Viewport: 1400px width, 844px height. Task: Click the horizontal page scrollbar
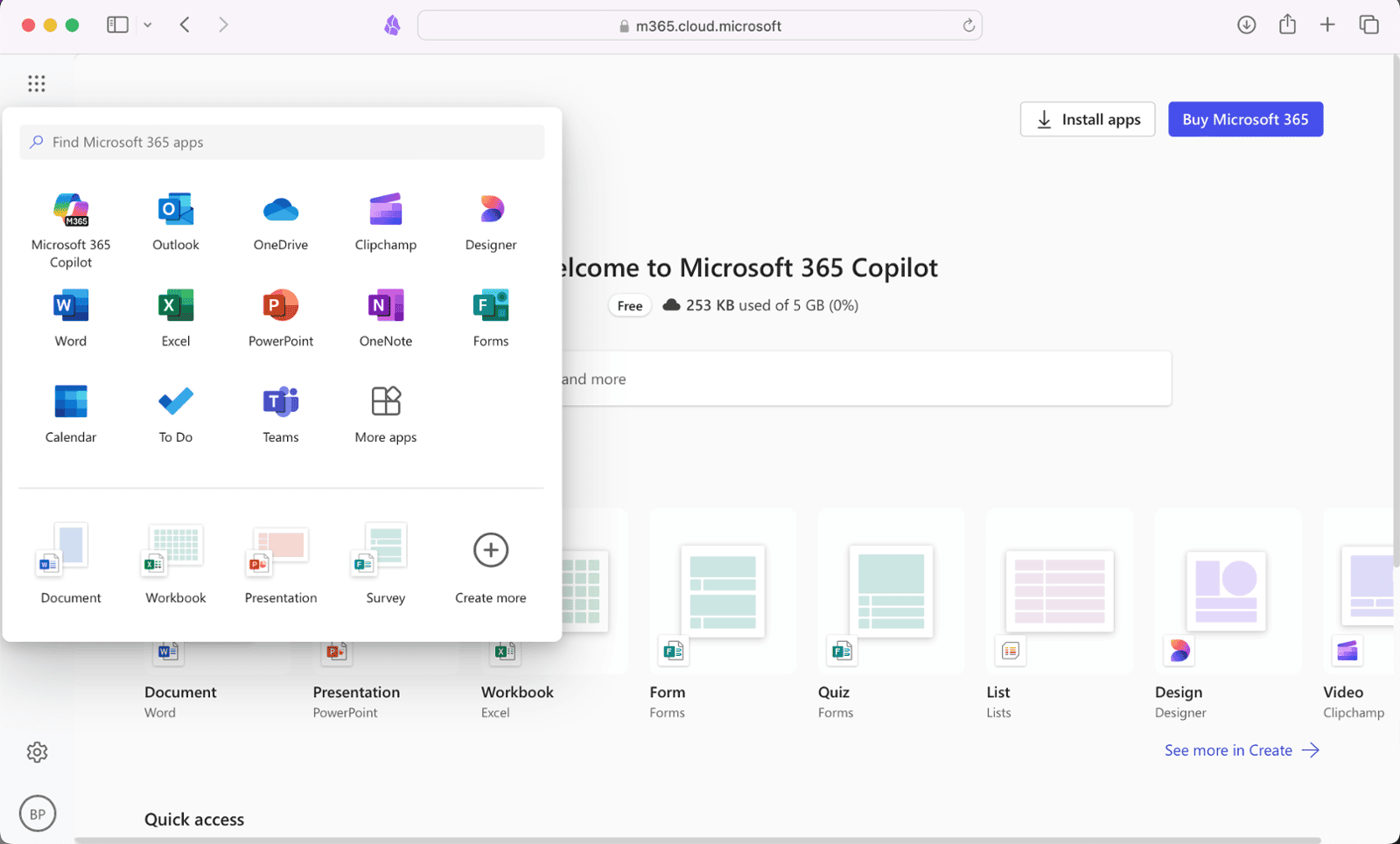(697, 841)
